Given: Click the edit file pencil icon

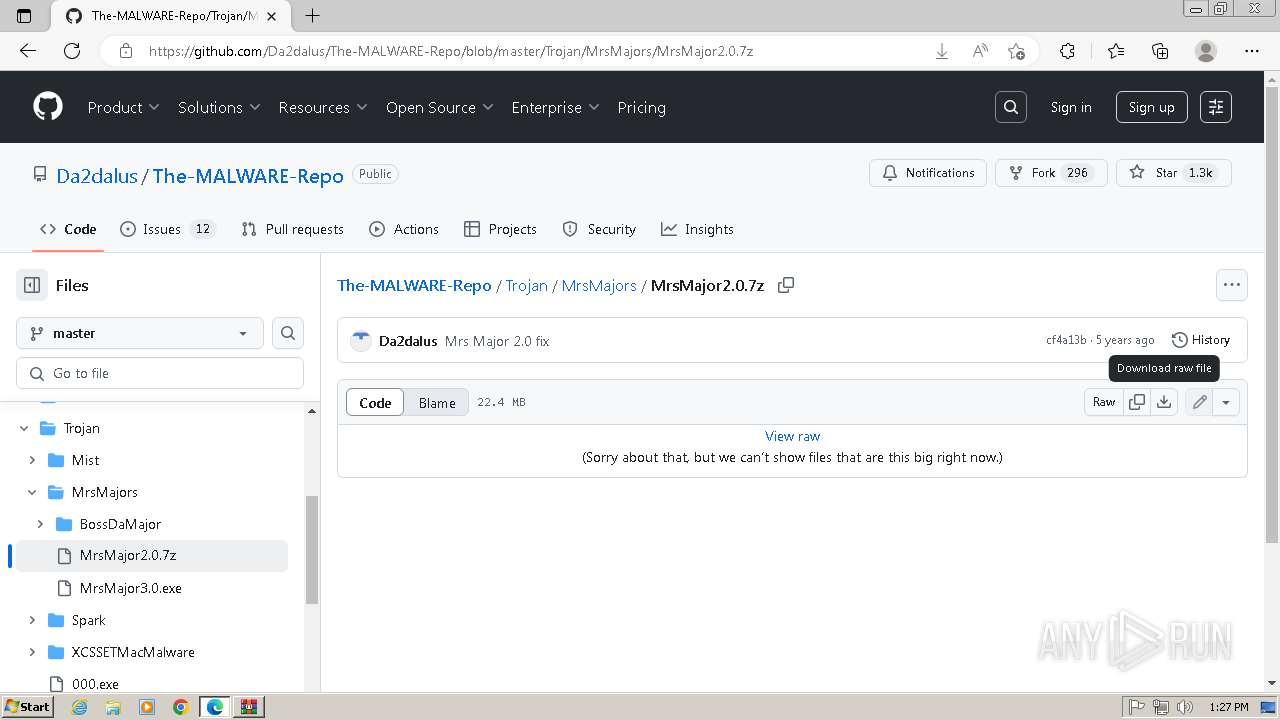Looking at the screenshot, I should point(1199,402).
